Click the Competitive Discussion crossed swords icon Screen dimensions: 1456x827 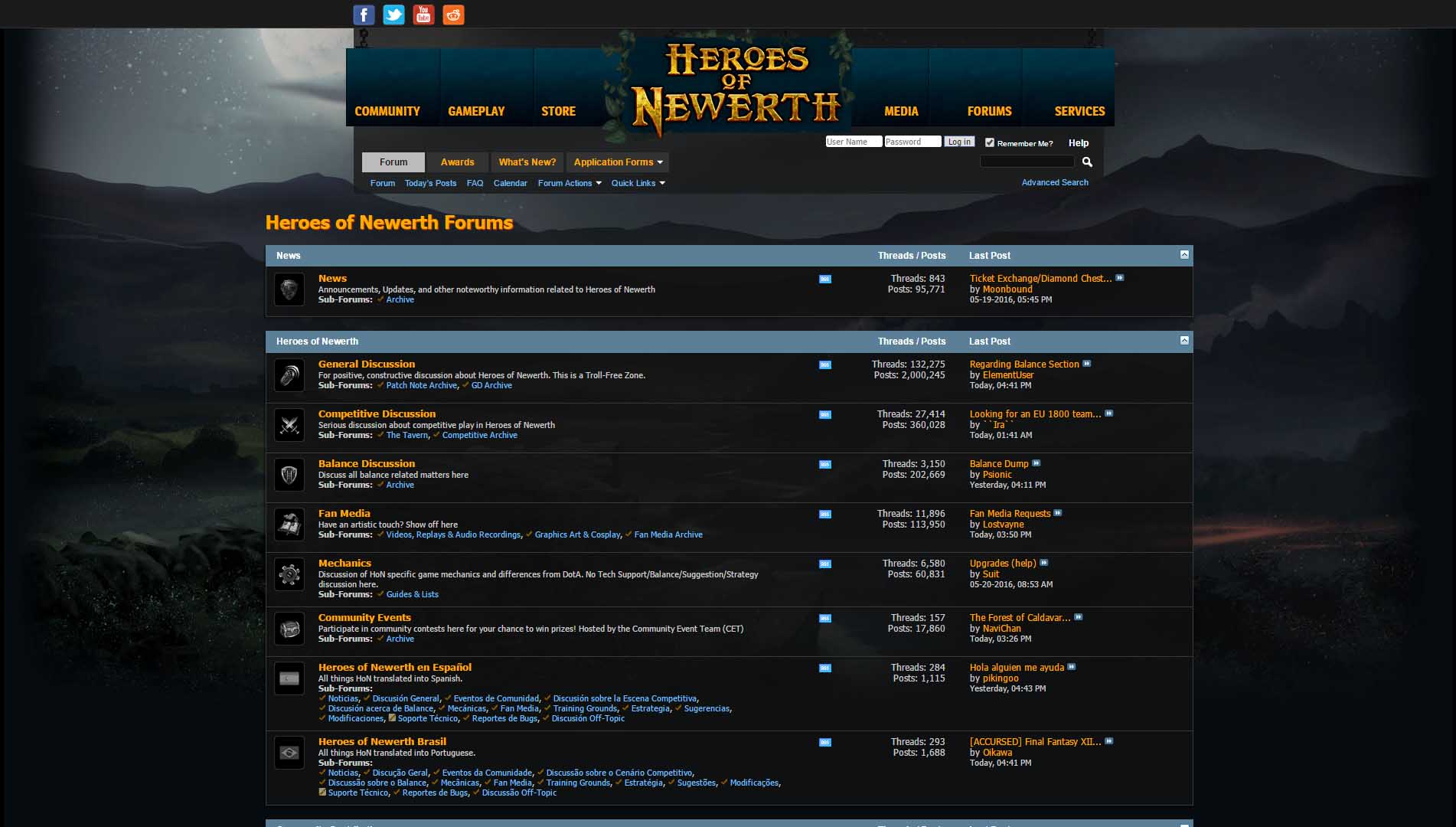coord(289,425)
